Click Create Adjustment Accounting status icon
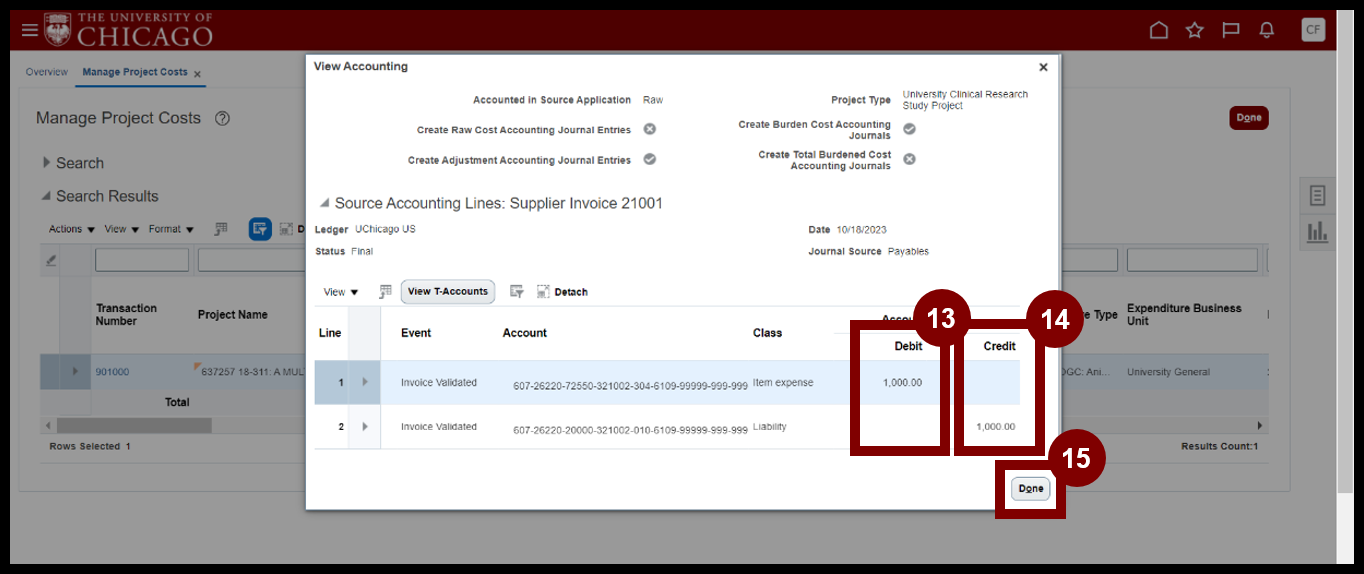This screenshot has height=574, width=1364. click(649, 159)
